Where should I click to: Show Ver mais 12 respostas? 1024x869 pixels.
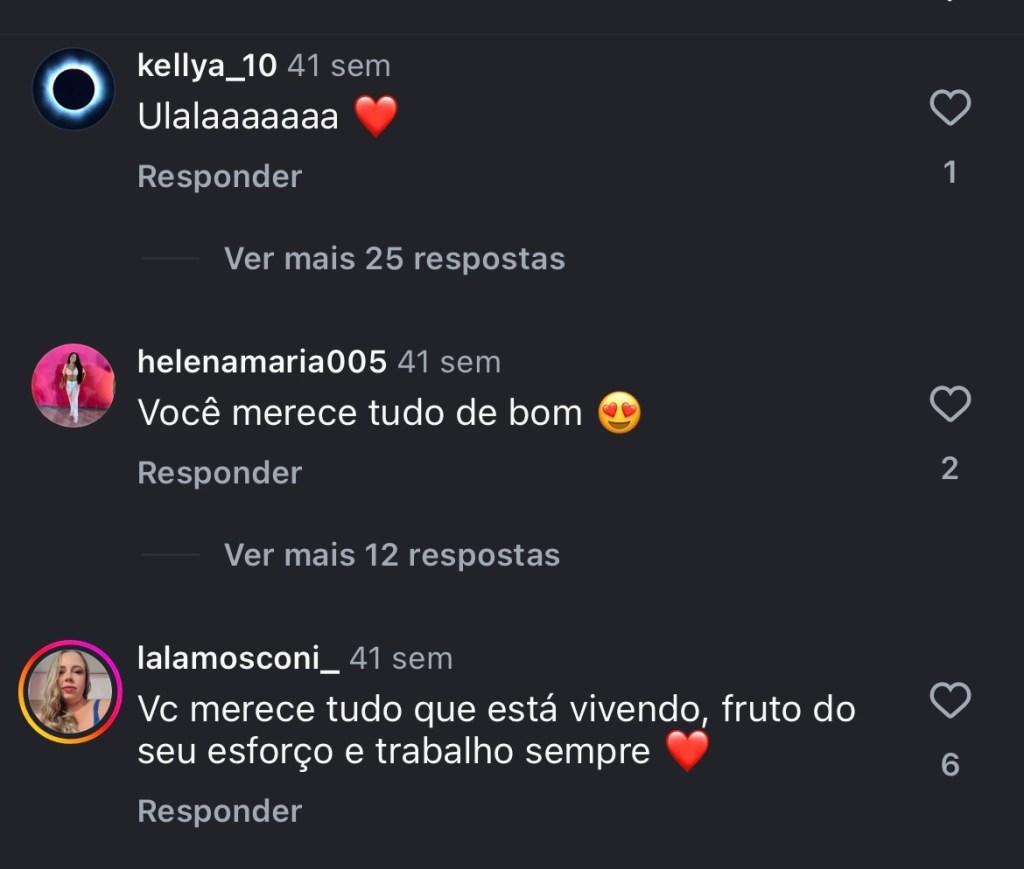(x=391, y=554)
